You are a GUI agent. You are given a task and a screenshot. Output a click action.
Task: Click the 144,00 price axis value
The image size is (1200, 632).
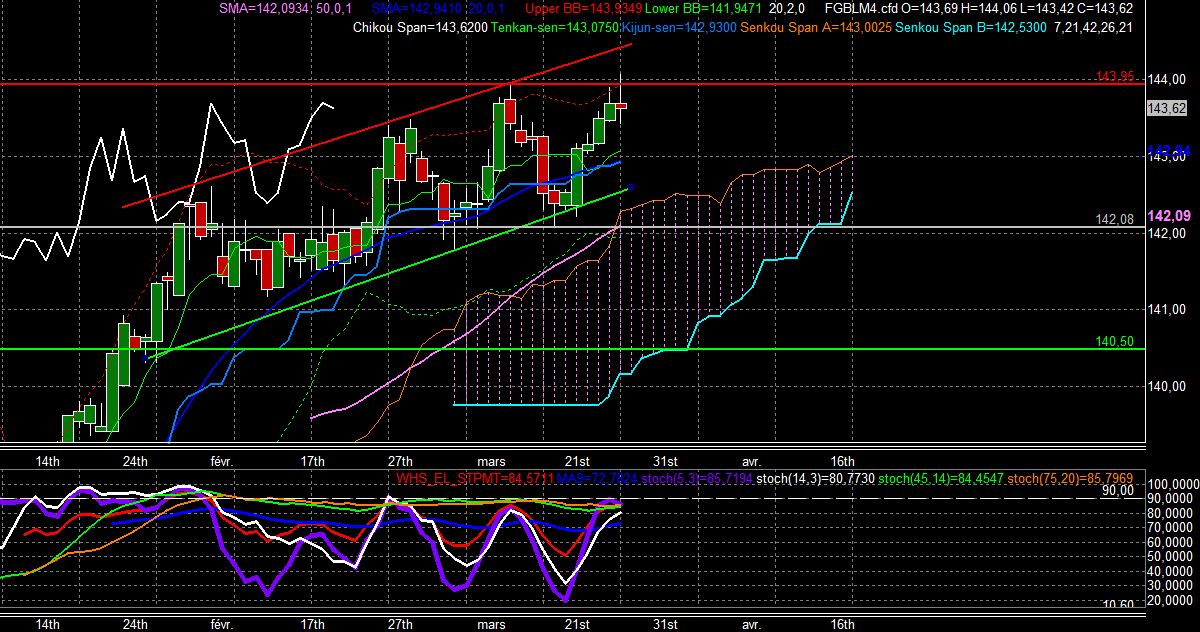[x=1166, y=80]
